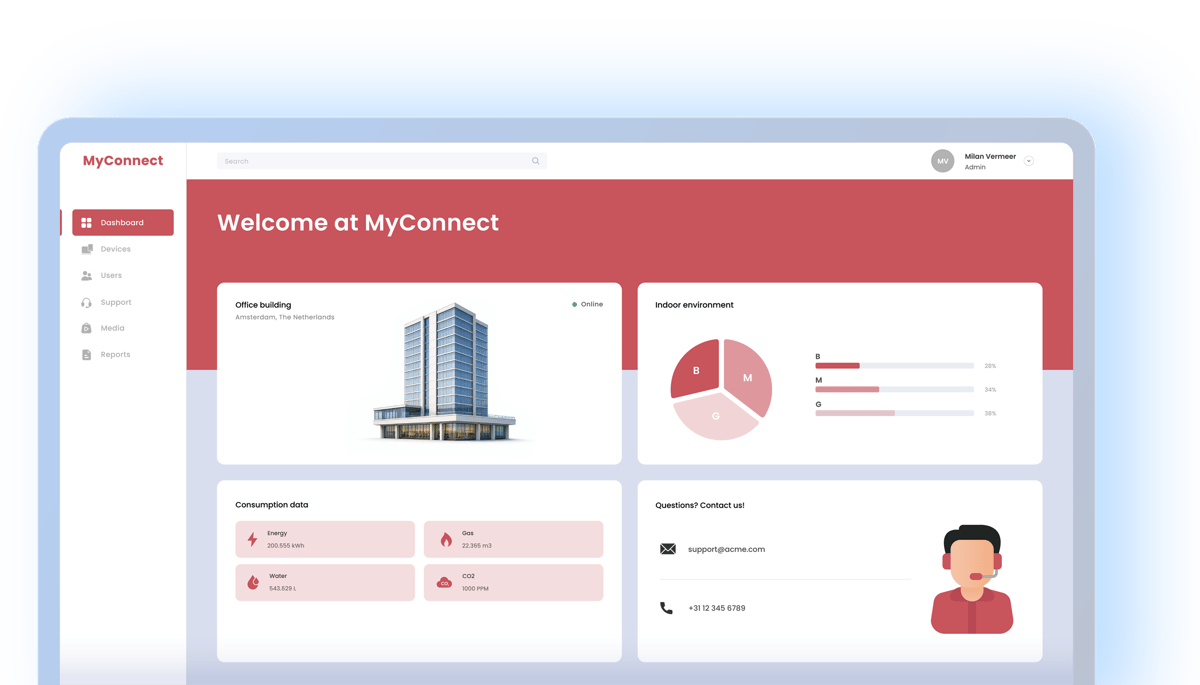
Task: Click the phone handset icon
Action: point(666,608)
